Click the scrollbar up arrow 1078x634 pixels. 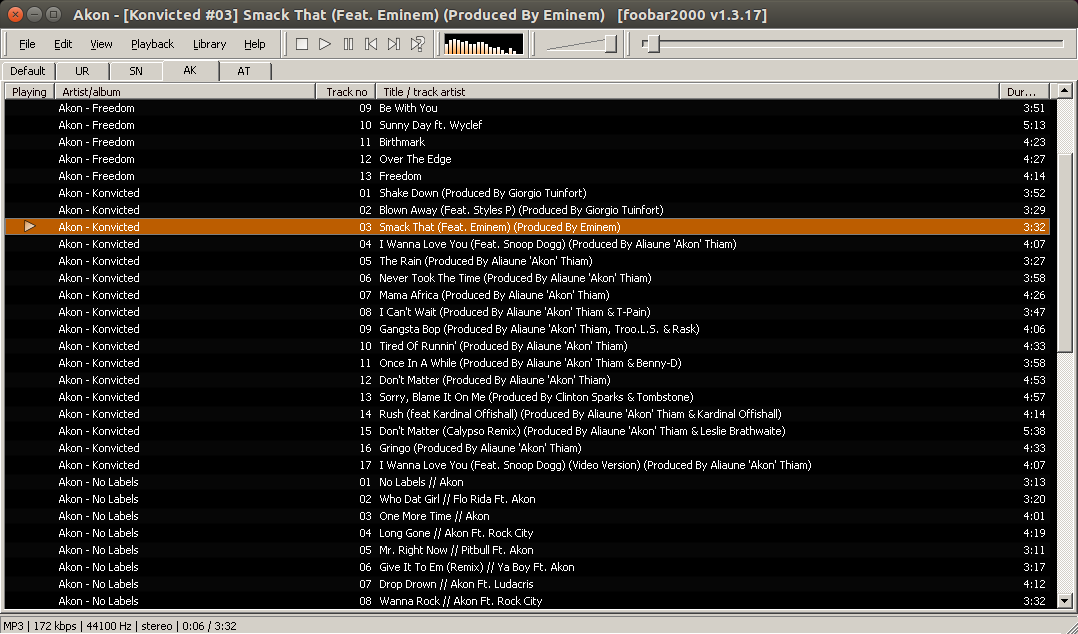click(1064, 91)
